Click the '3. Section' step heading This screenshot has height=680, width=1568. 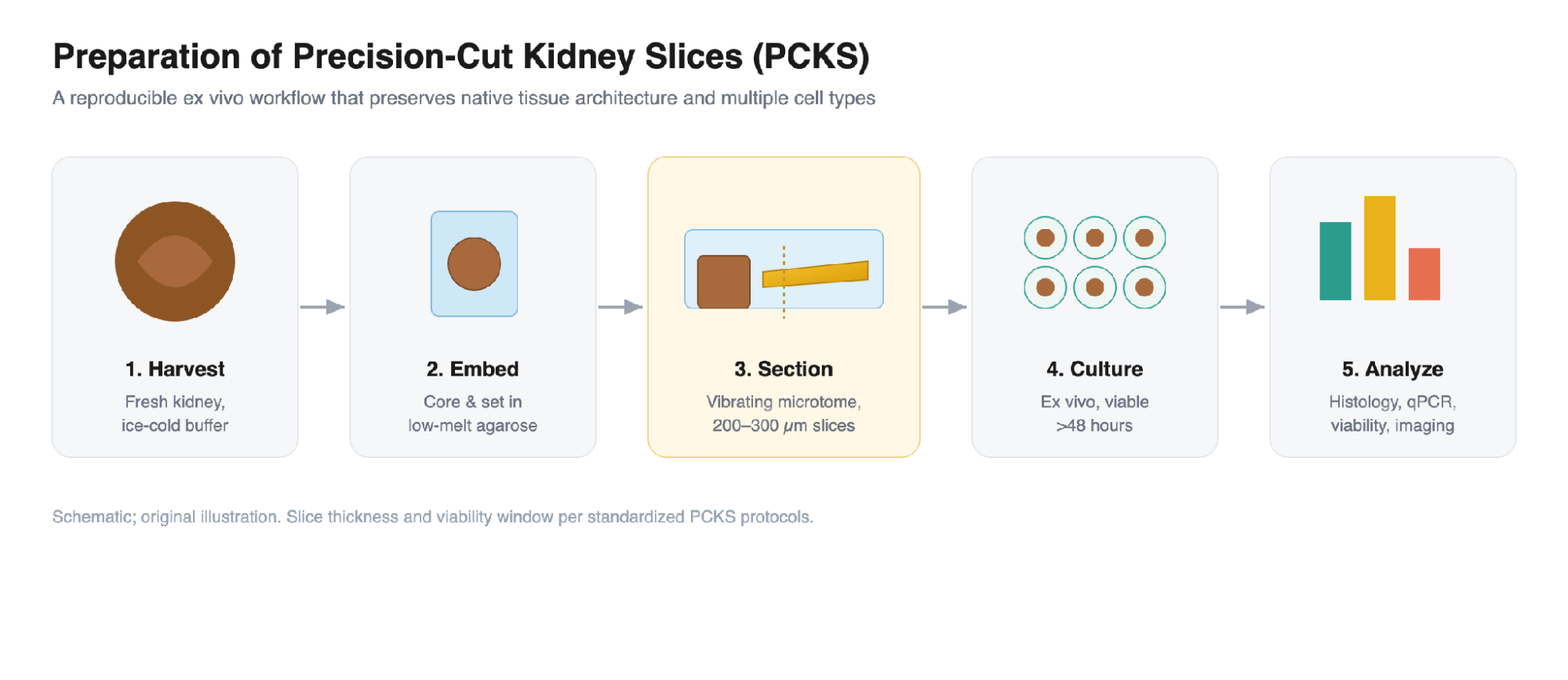tap(784, 369)
